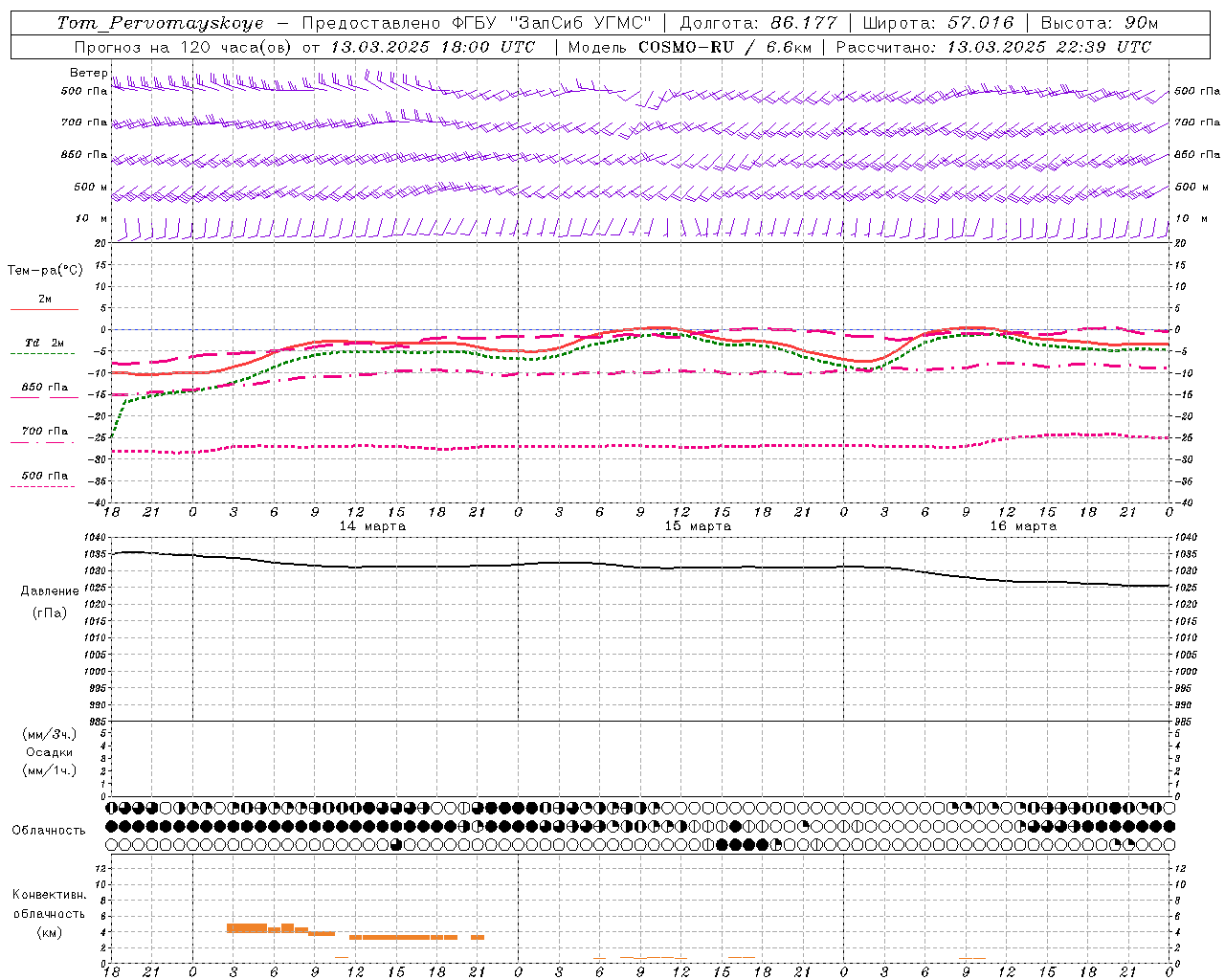Click the Конвективн. label text
This screenshot has width=1225, height=980.
50,895
